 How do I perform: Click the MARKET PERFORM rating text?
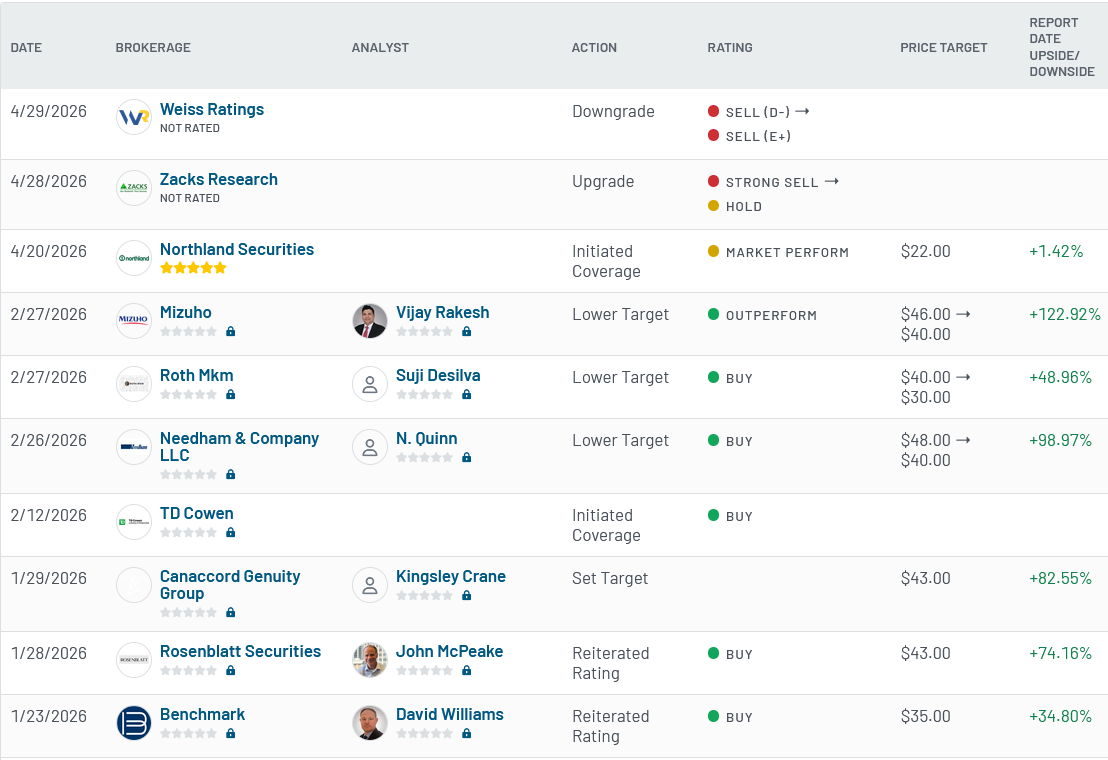[787, 253]
